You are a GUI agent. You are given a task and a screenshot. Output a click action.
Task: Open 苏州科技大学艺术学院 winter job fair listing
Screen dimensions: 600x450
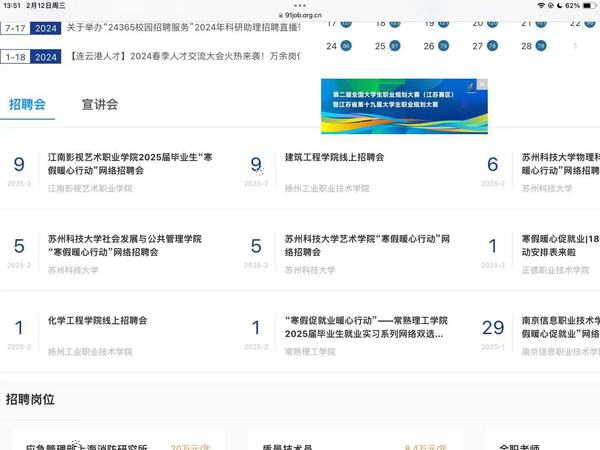[x=367, y=246]
